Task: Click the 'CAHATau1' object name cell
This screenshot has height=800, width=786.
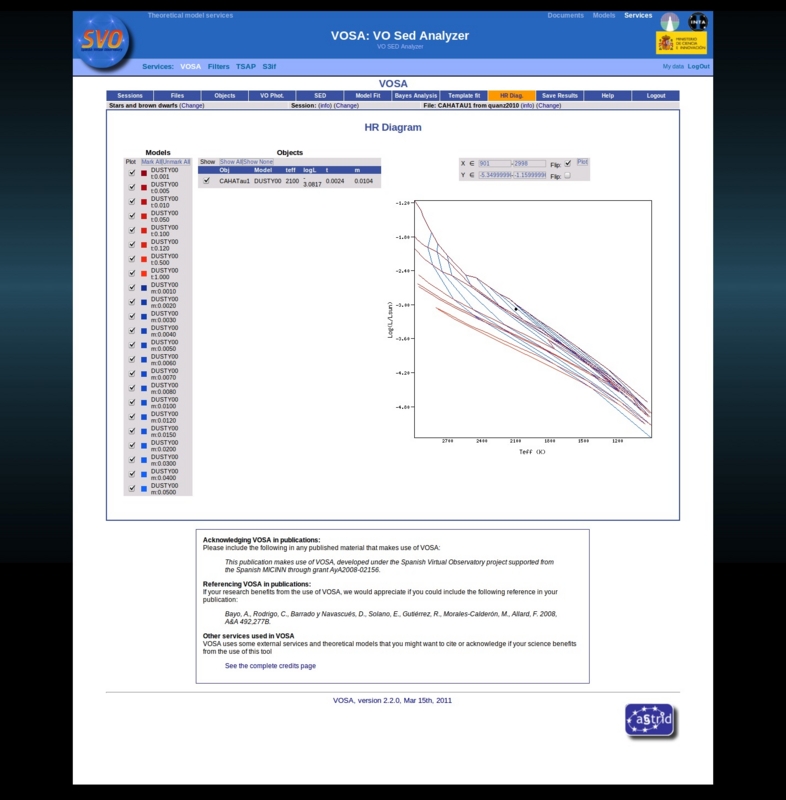Action: (x=235, y=181)
